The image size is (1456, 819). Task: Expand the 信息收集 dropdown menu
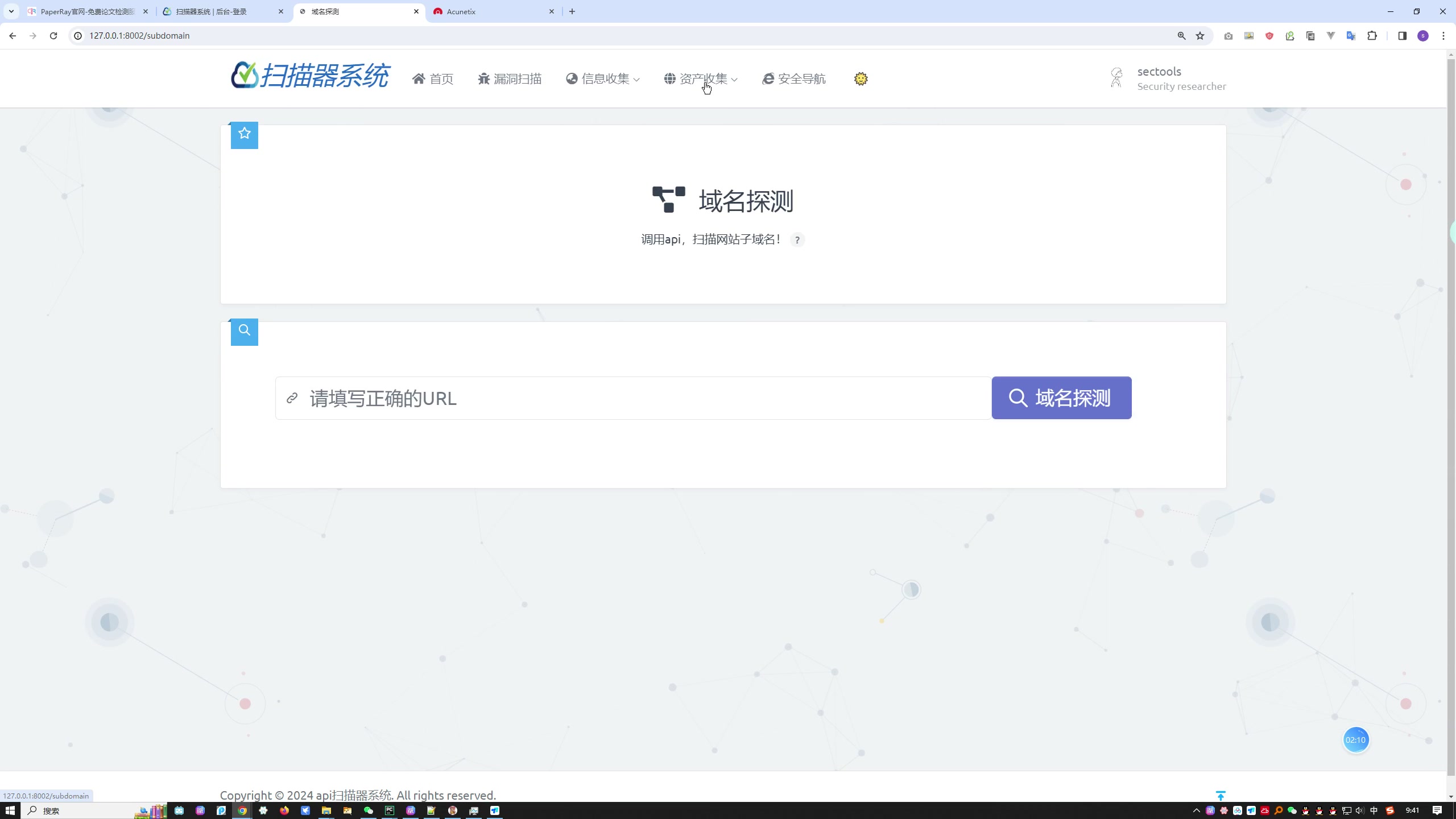[603, 78]
